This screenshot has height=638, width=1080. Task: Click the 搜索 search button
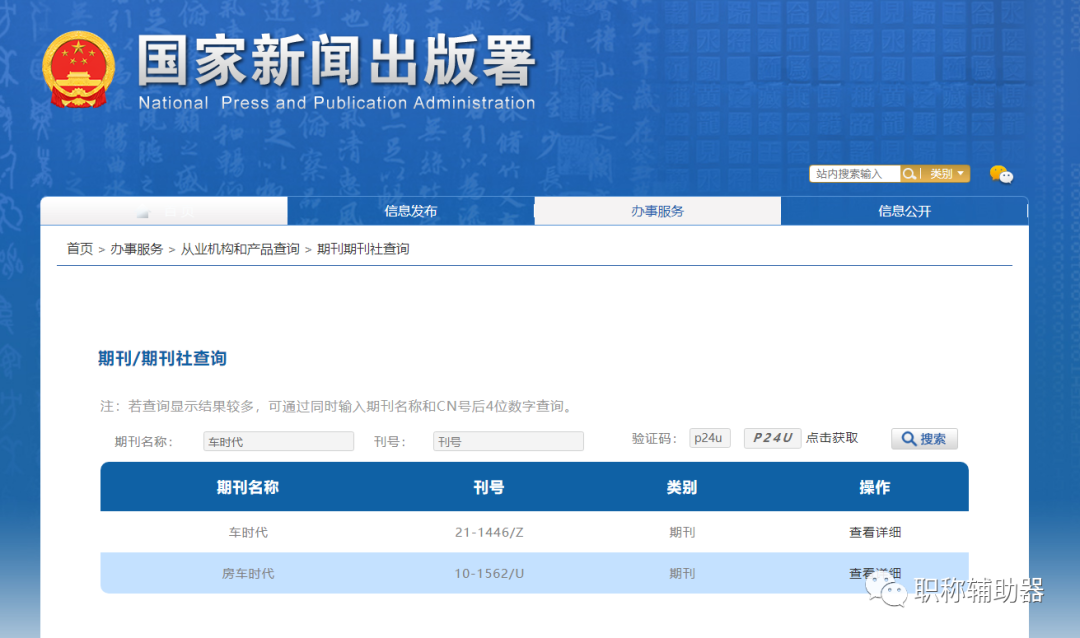click(x=924, y=438)
